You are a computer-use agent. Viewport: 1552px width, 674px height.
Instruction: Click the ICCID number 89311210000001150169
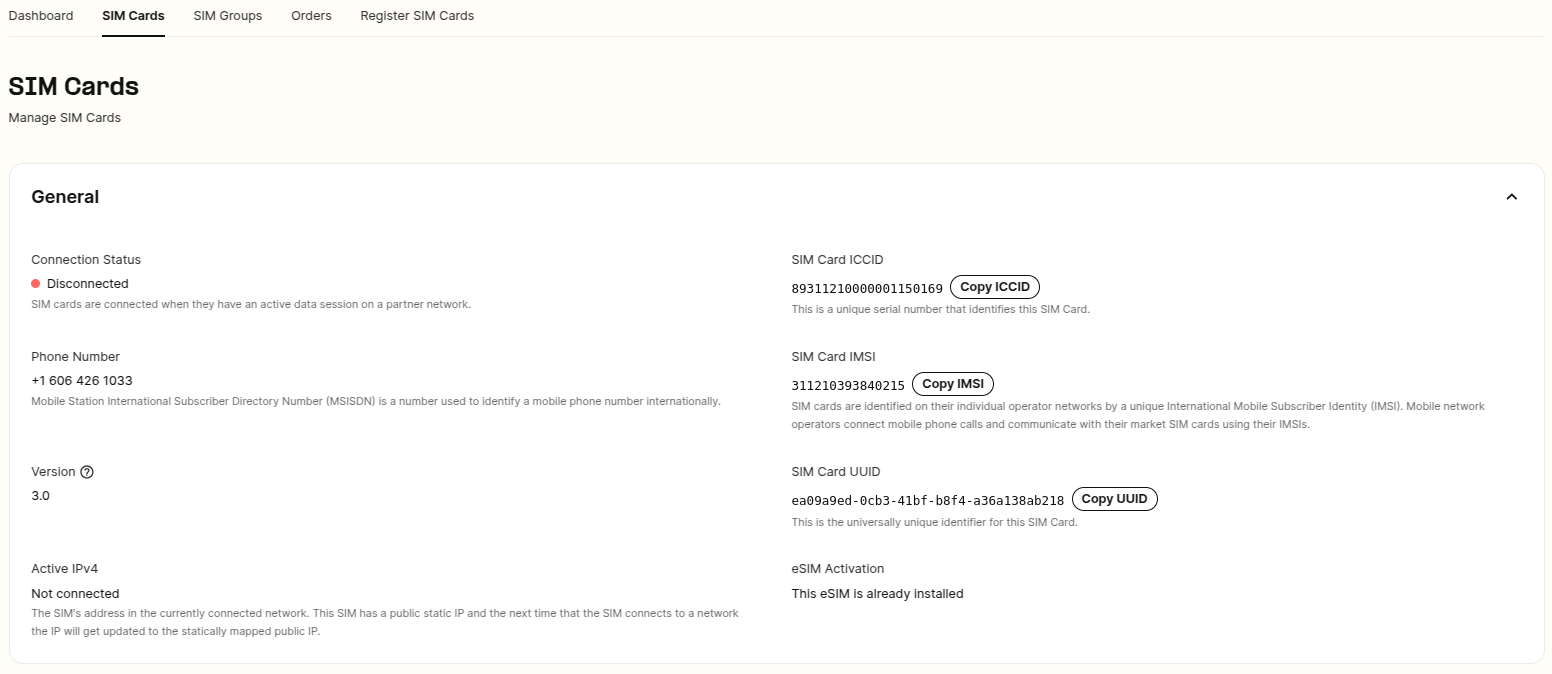867,289
